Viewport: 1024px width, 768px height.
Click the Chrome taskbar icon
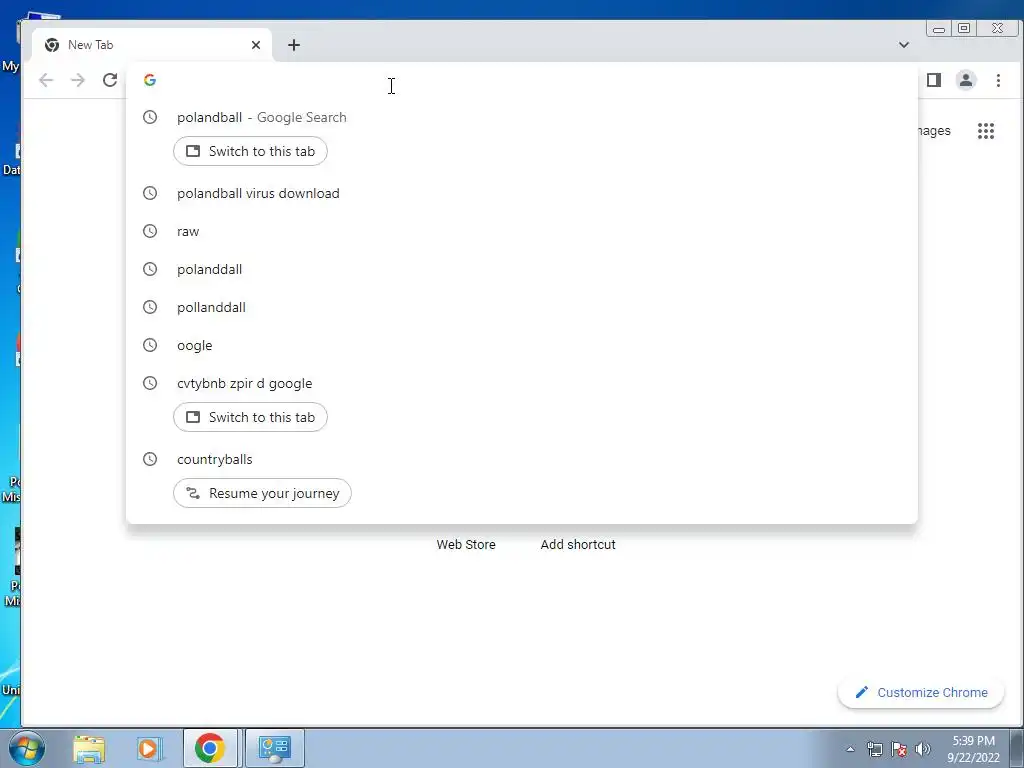210,748
